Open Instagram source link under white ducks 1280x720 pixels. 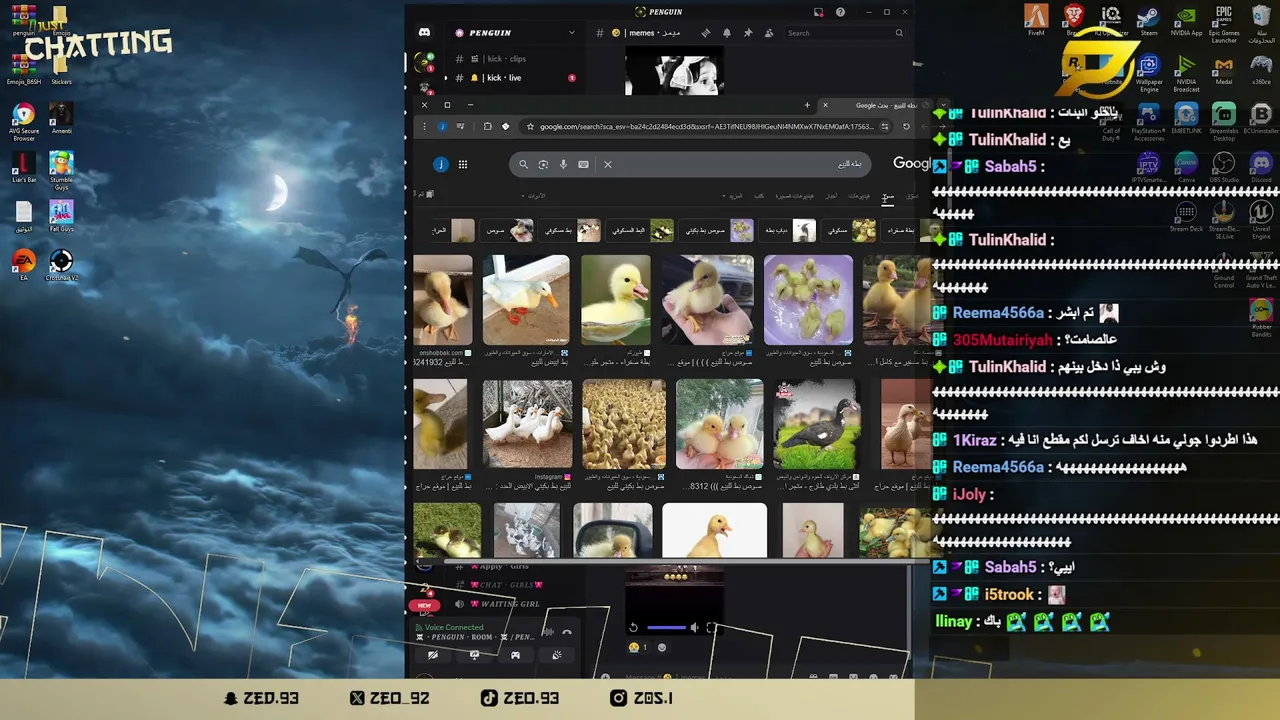click(552, 477)
